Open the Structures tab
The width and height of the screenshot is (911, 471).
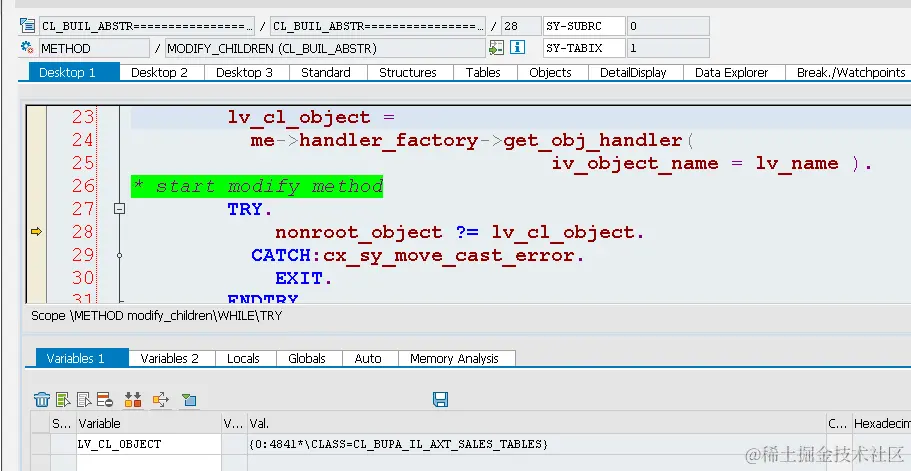(407, 73)
